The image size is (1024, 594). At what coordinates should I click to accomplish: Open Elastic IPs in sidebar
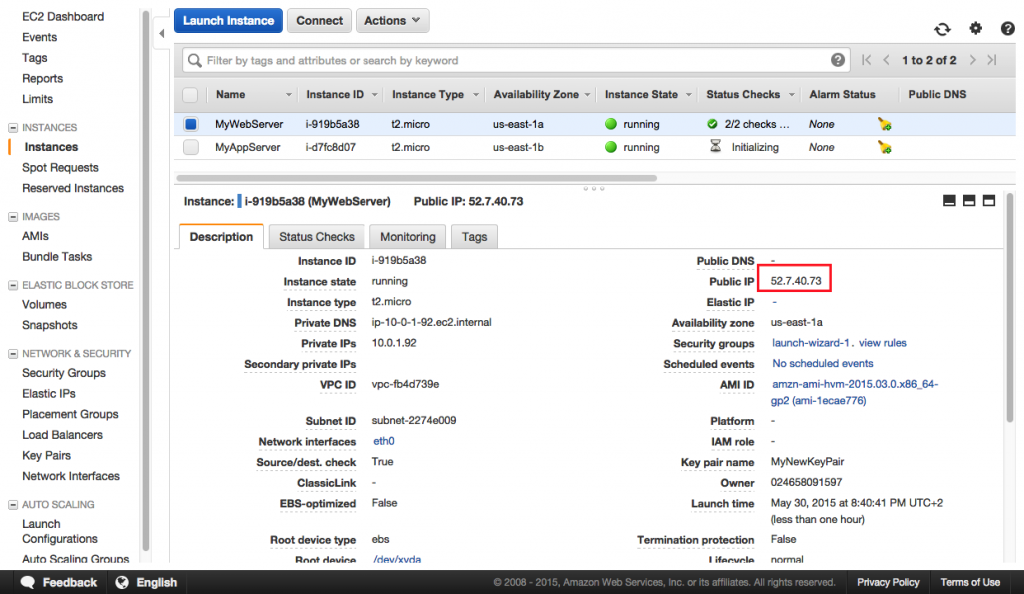coord(49,394)
